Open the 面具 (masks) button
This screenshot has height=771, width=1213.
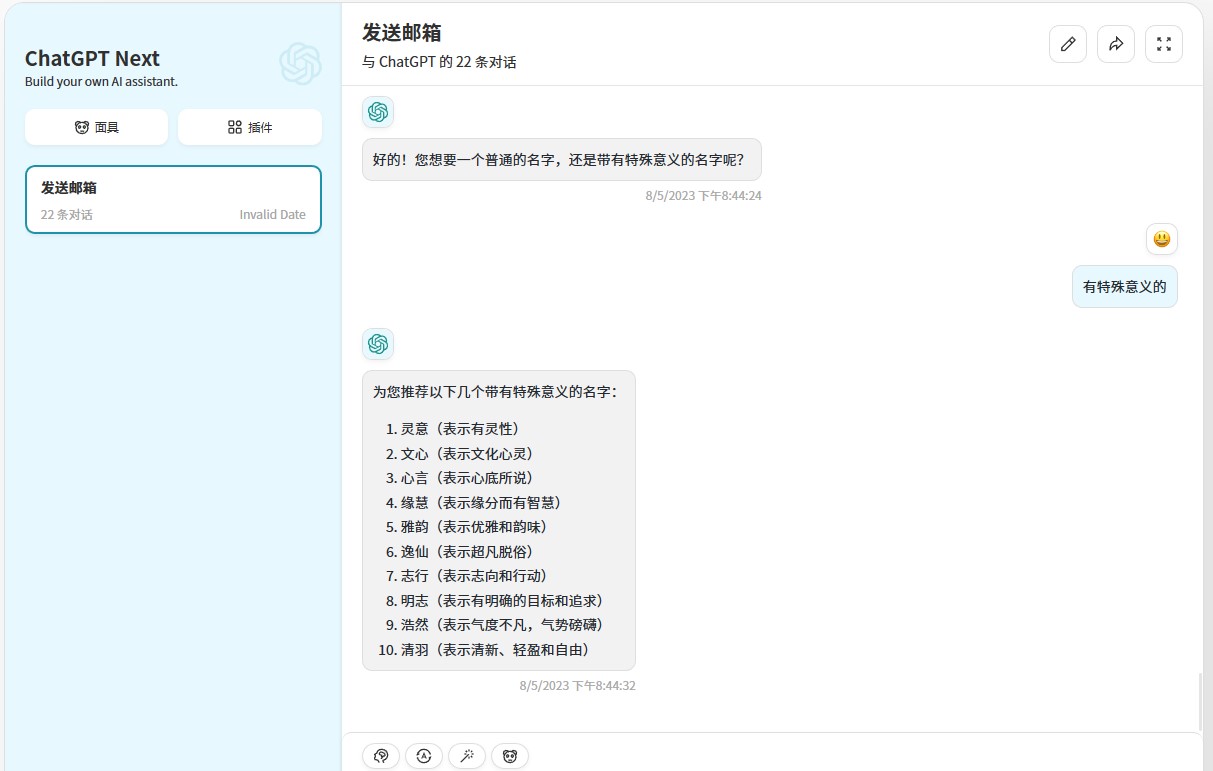96,127
